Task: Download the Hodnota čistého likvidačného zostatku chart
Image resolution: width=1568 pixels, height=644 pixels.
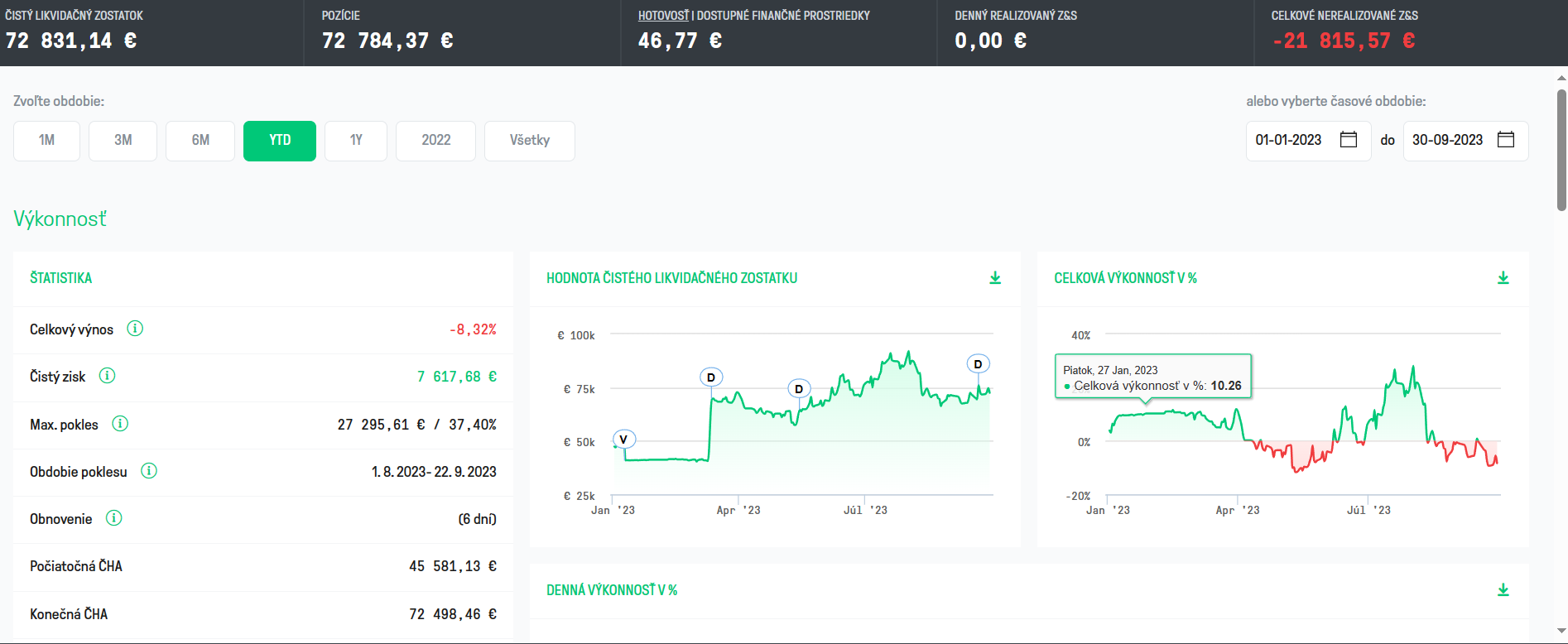Action: click(995, 278)
